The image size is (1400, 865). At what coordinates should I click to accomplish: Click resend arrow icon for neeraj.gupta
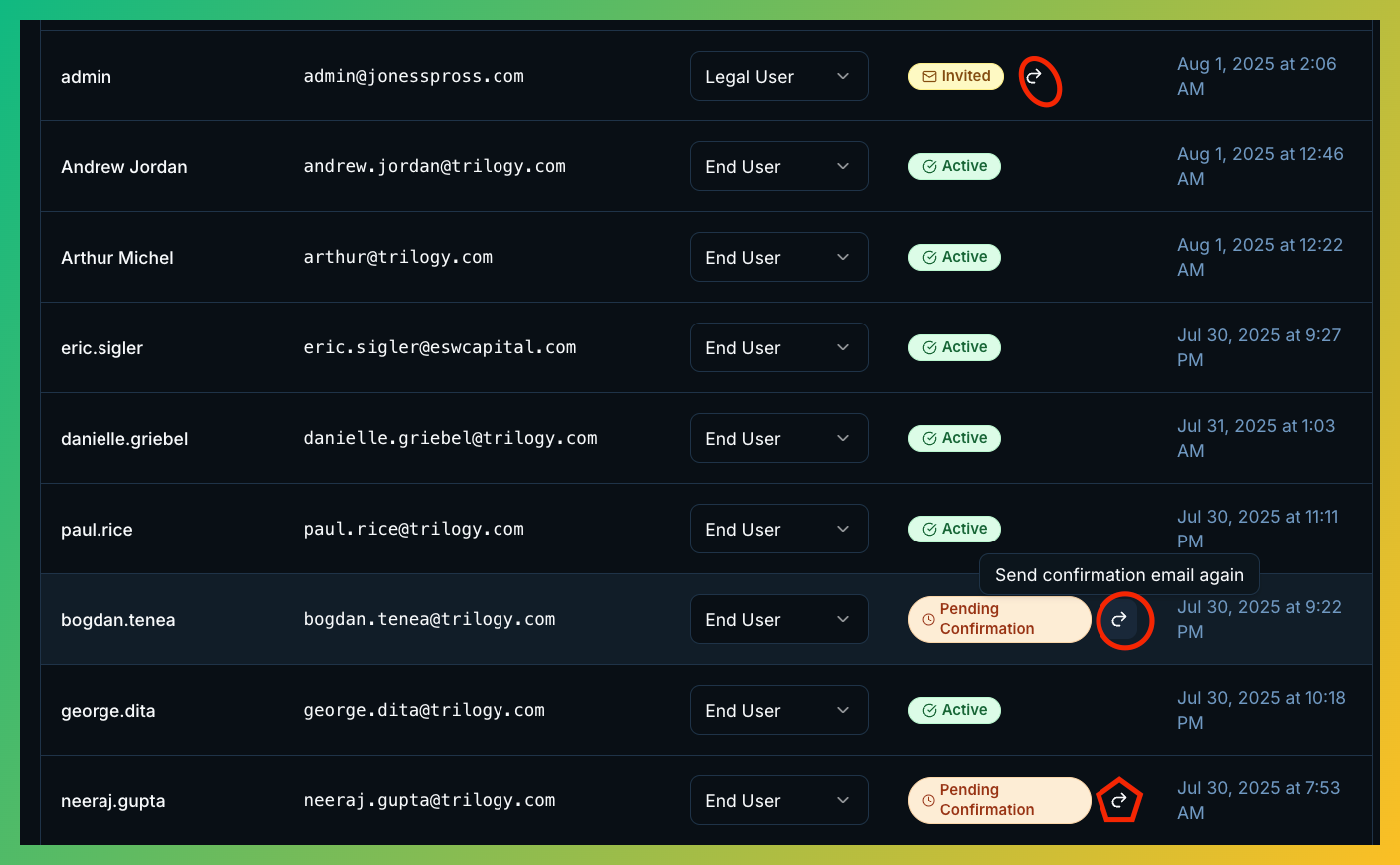pyautogui.click(x=1119, y=800)
